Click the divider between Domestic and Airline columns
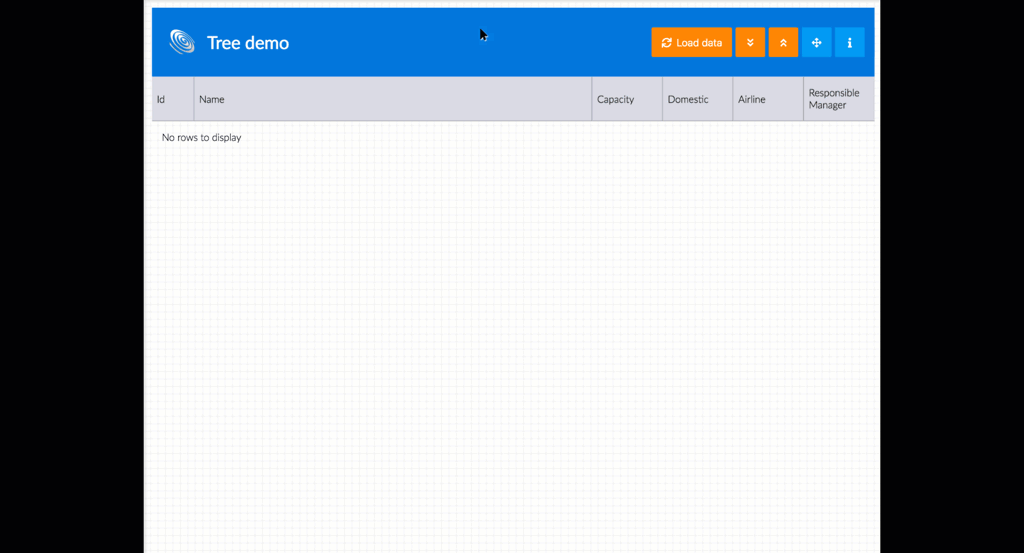Screen dimensions: 1024x553 coord(733,100)
